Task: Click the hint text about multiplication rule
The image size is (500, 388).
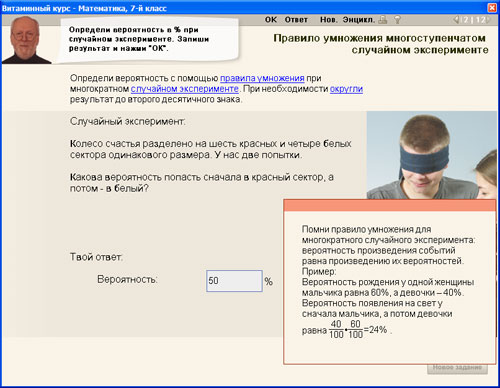Action: [389, 245]
